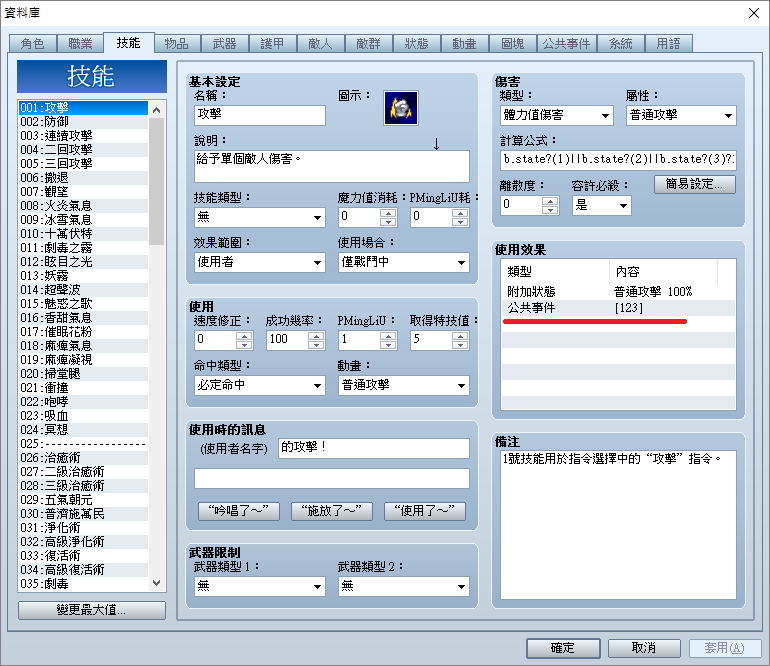Open the 武器類型 2 dropdown
770x666 pixels.
pyautogui.click(x=404, y=586)
